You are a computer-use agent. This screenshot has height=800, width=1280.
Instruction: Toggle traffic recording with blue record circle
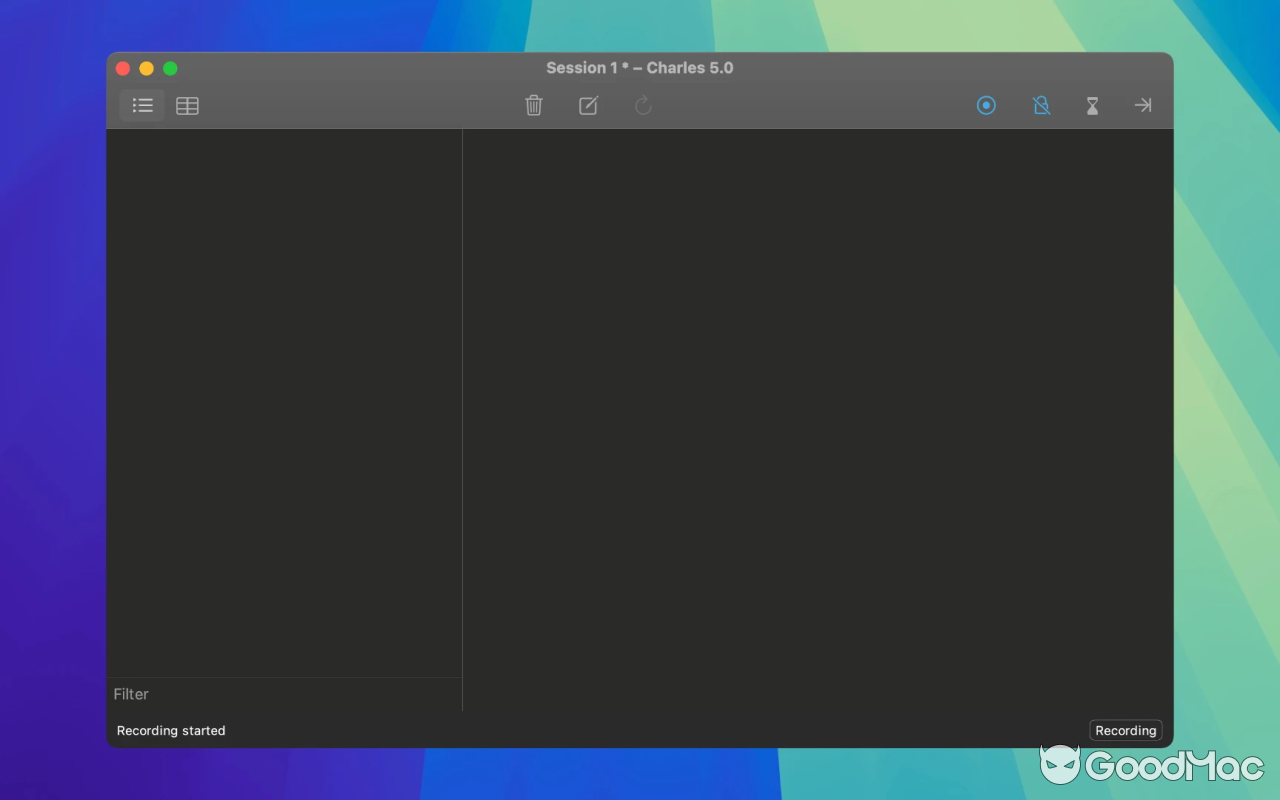click(x=986, y=105)
